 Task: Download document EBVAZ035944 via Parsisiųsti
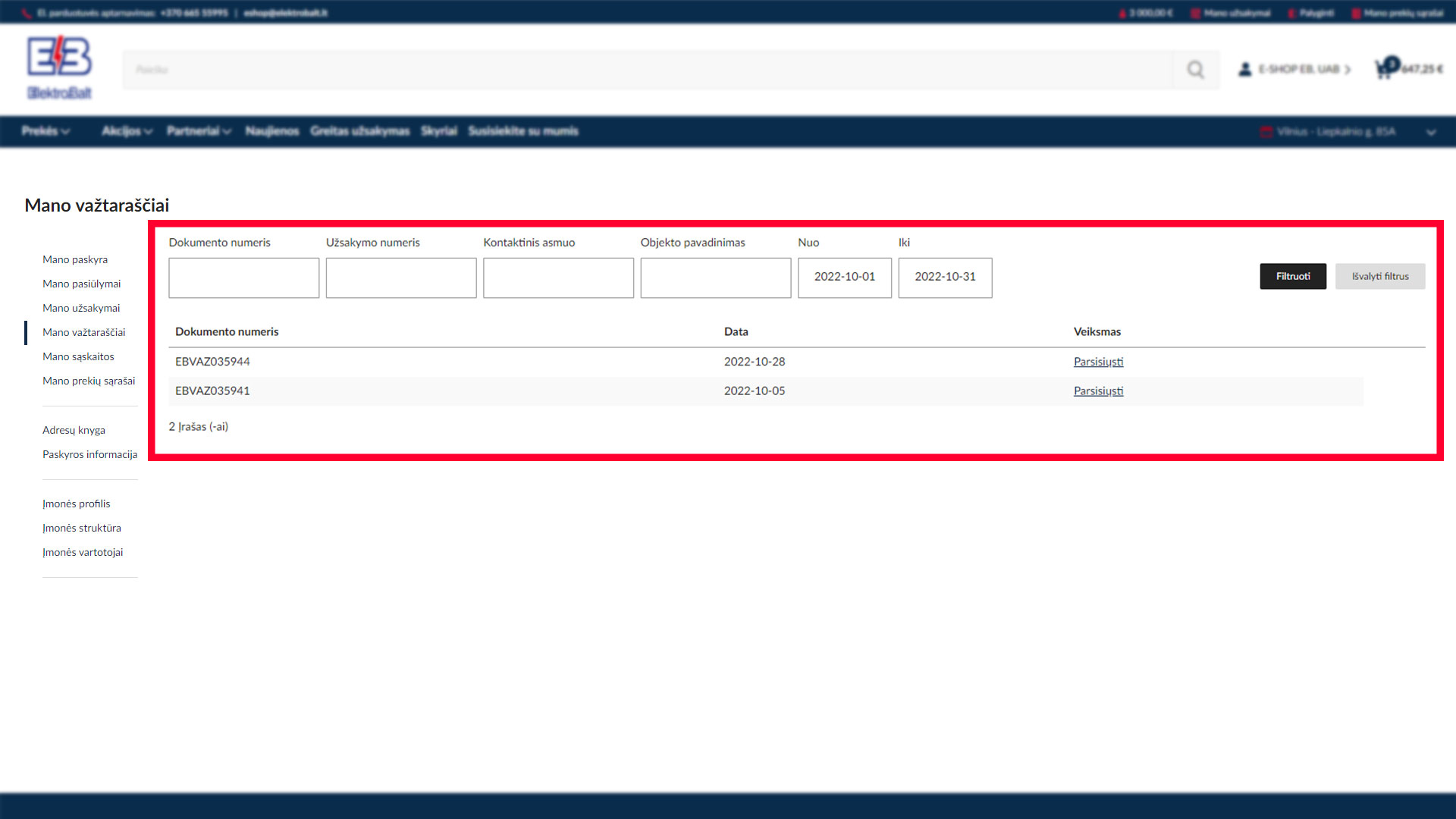1098,362
